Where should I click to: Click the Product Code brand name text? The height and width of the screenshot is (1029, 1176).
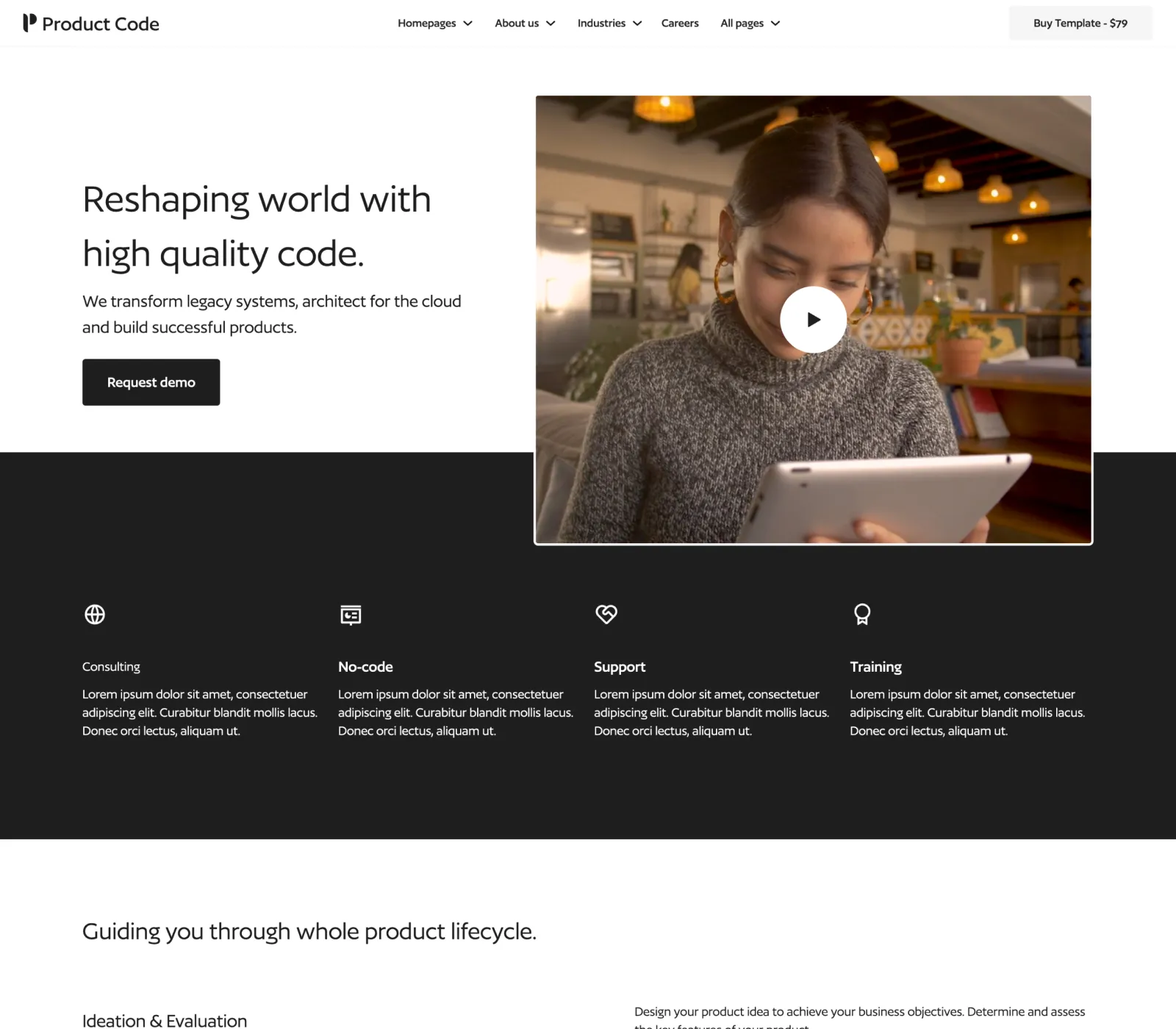(101, 24)
